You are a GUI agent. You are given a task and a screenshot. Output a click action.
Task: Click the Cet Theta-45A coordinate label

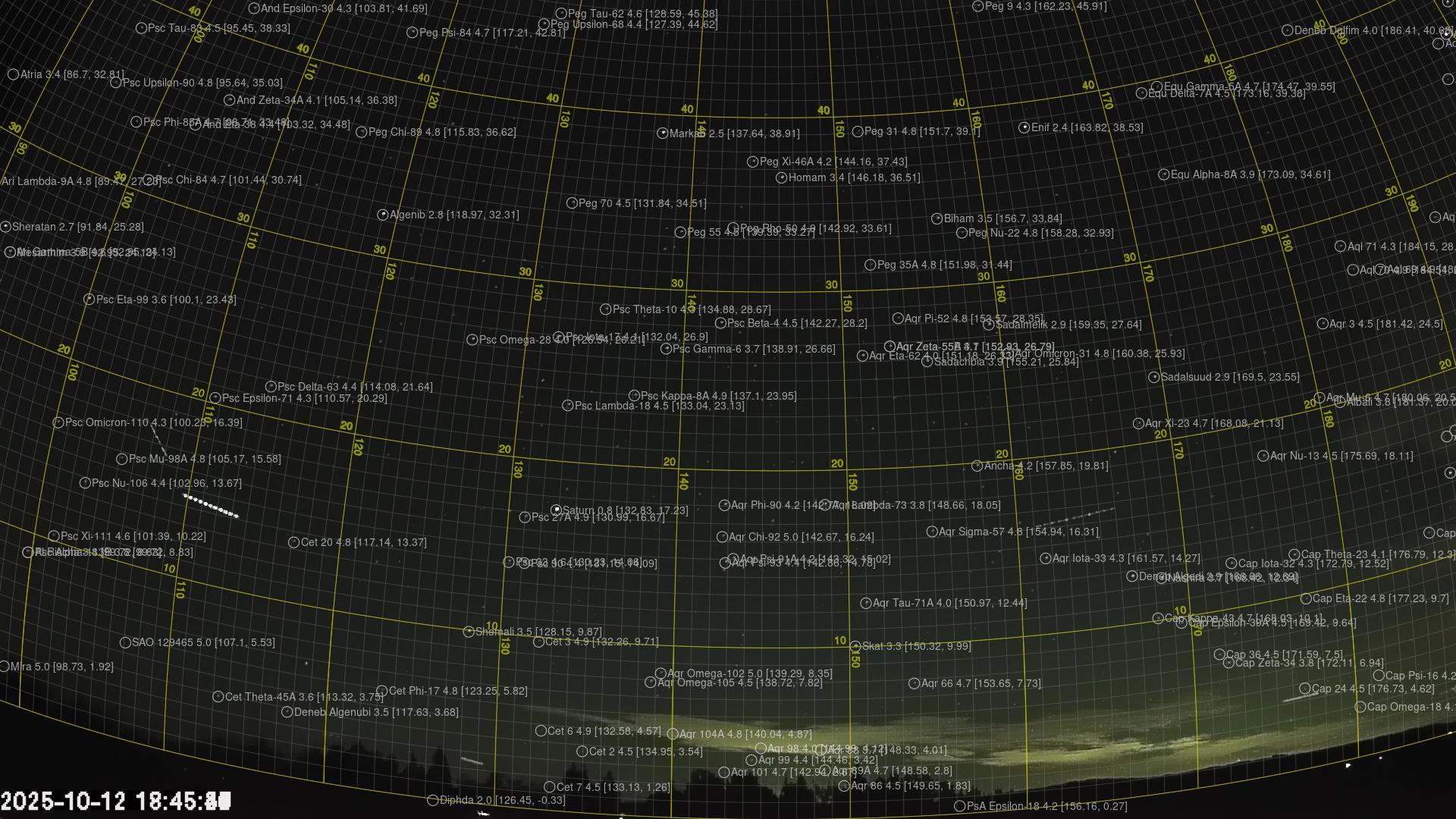coord(304,696)
